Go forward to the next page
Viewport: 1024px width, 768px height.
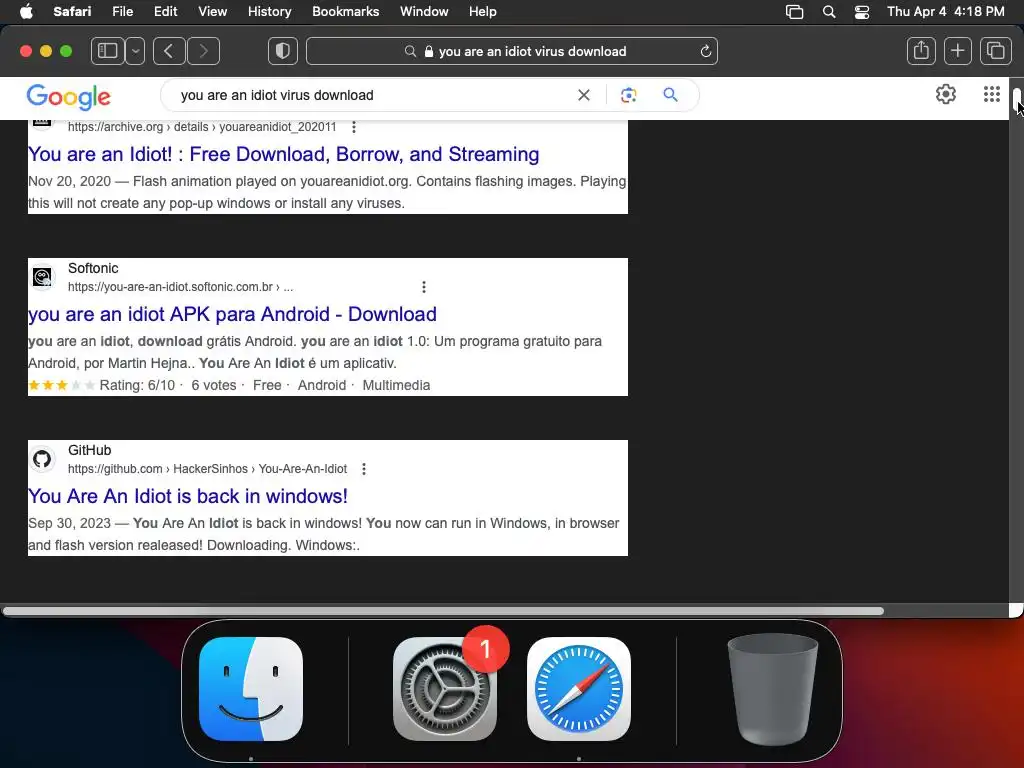pos(203,51)
